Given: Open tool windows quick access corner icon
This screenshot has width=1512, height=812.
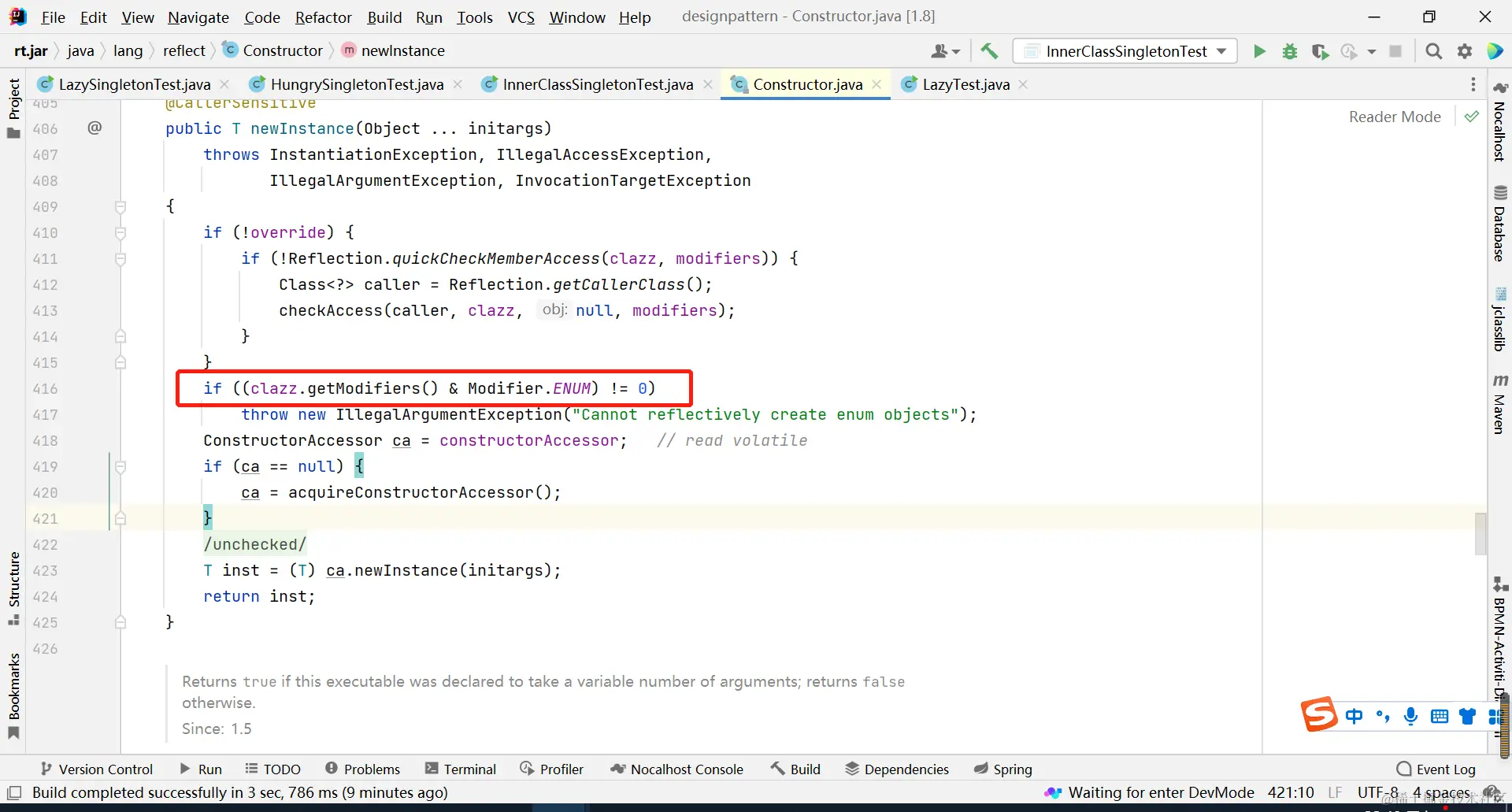Looking at the screenshot, I should 14,793.
